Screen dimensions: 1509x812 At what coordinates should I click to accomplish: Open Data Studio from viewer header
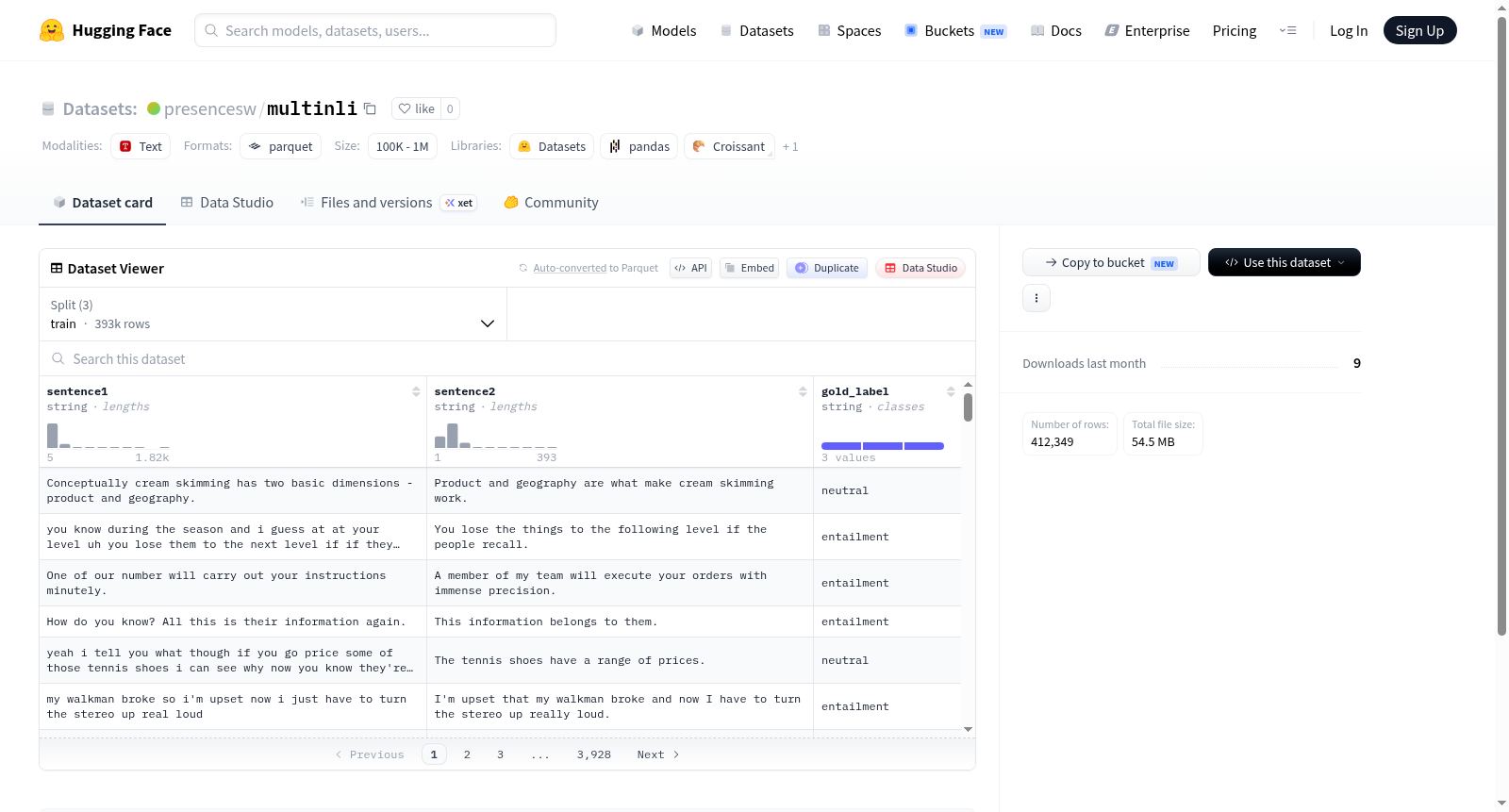click(920, 268)
